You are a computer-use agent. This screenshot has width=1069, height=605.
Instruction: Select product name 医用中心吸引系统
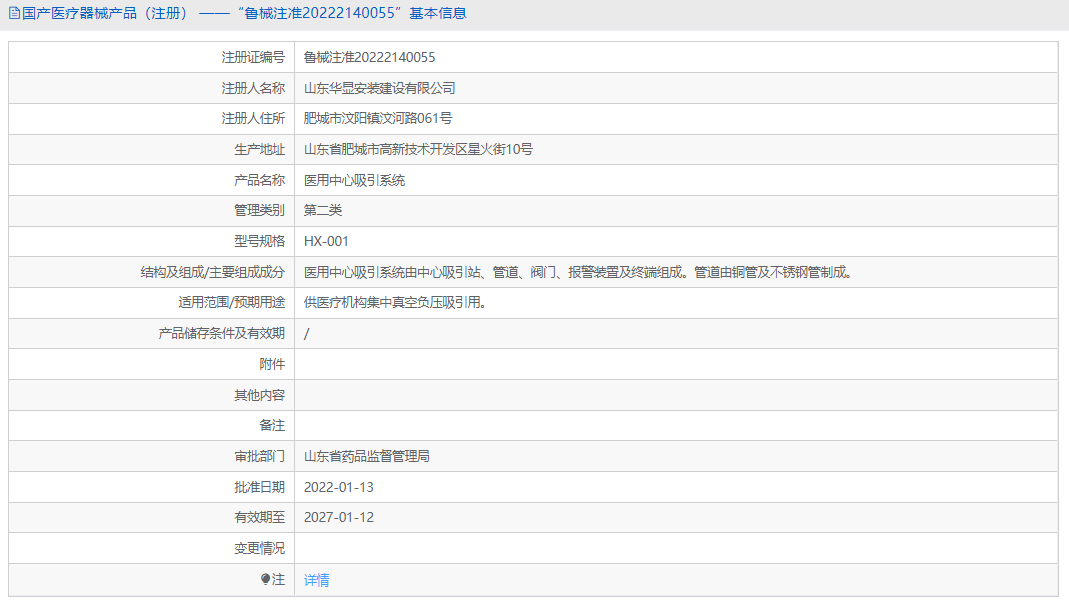[354, 180]
